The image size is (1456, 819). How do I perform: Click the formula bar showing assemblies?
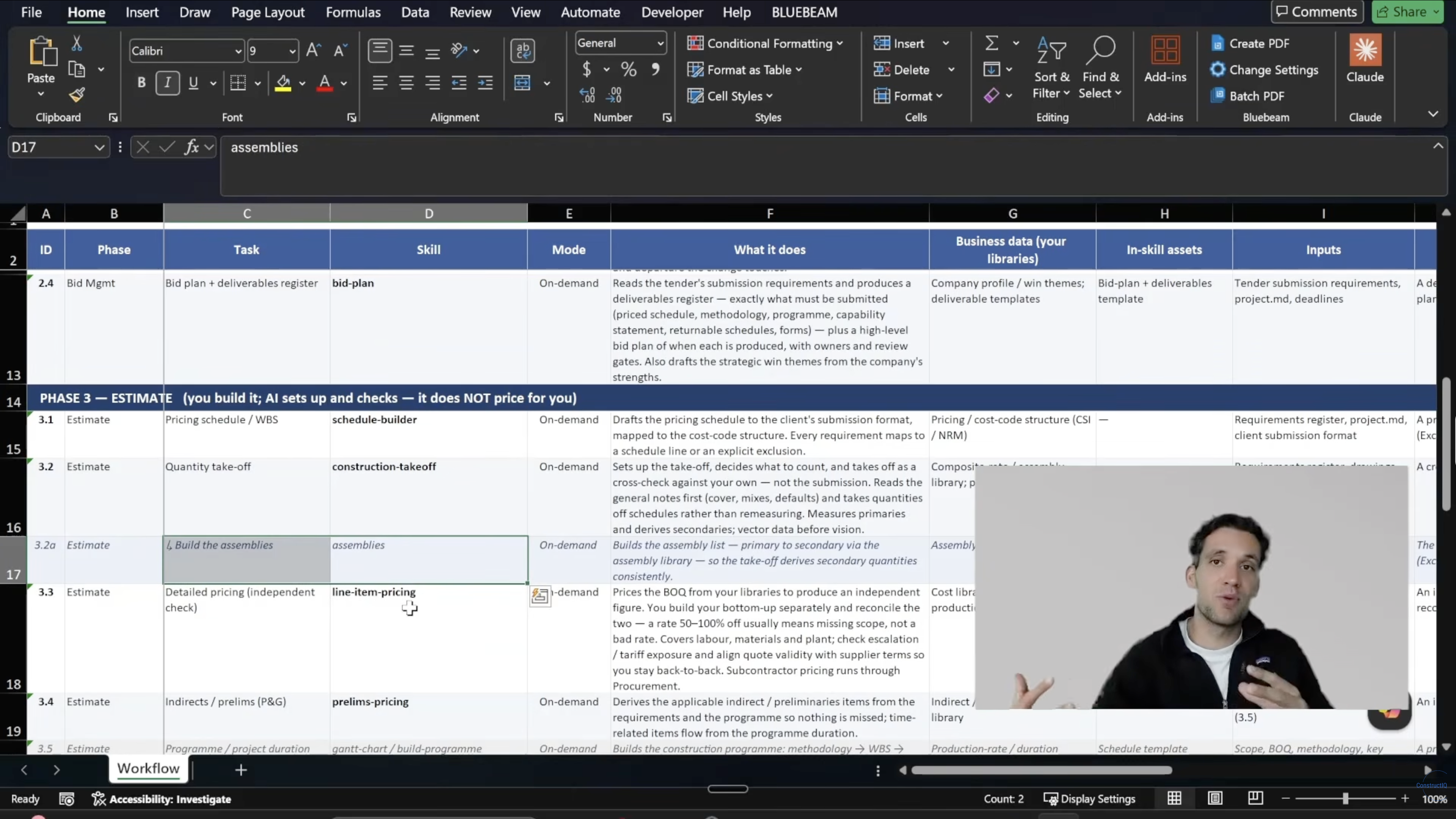click(x=834, y=166)
